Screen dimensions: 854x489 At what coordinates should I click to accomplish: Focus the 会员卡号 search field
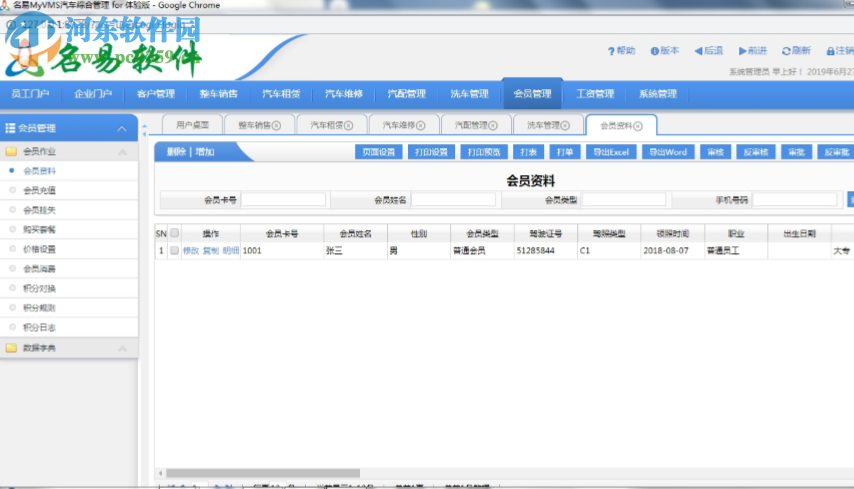pyautogui.click(x=283, y=200)
